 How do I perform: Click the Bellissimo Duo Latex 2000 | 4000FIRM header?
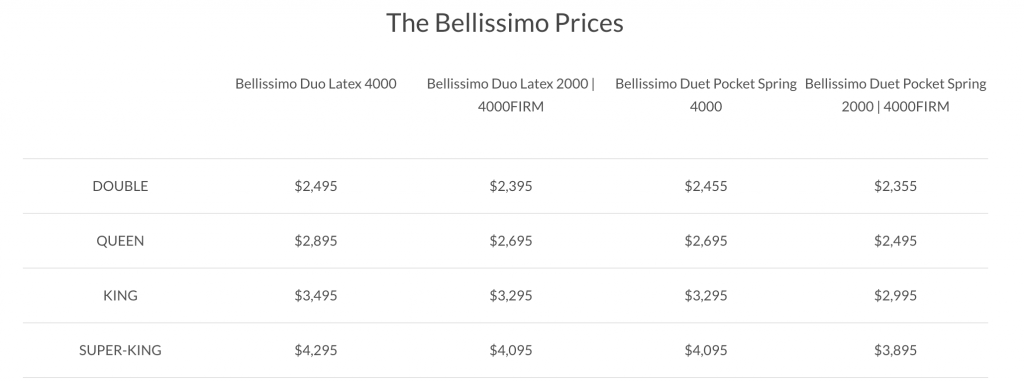click(x=511, y=95)
